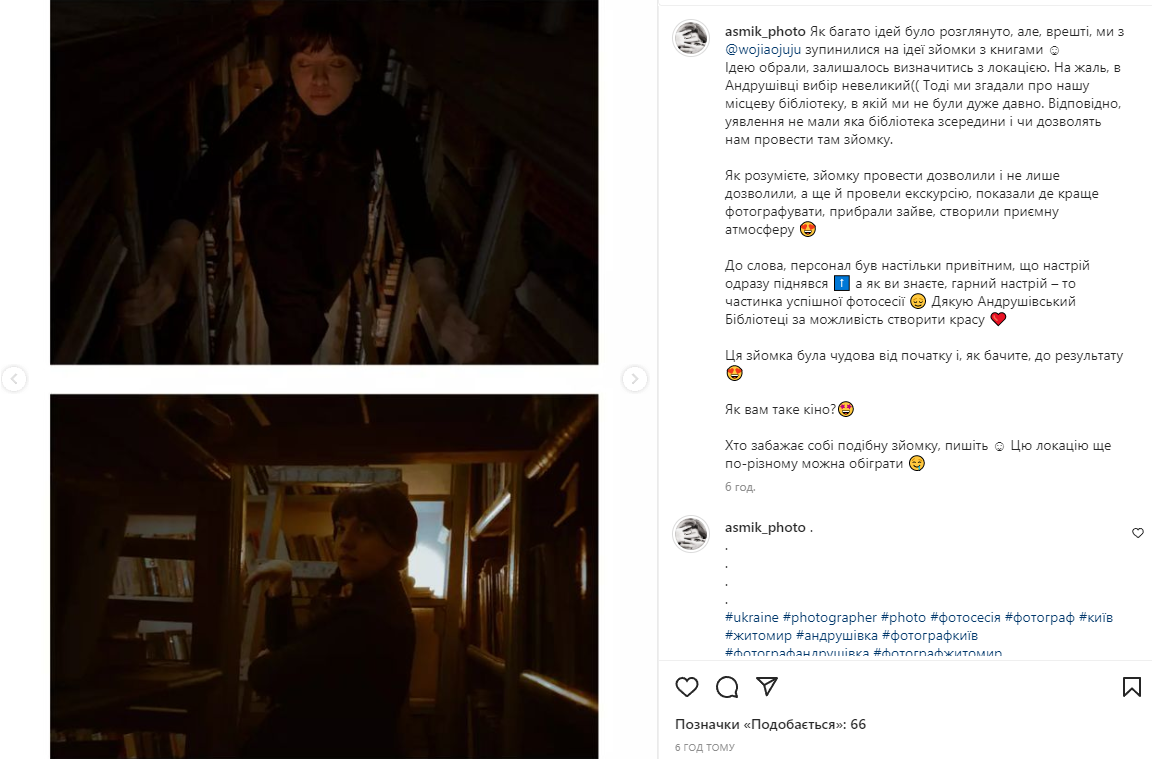This screenshot has width=1152, height=759.
Task: Open profile avatar beside the caption
Action: tap(691, 37)
